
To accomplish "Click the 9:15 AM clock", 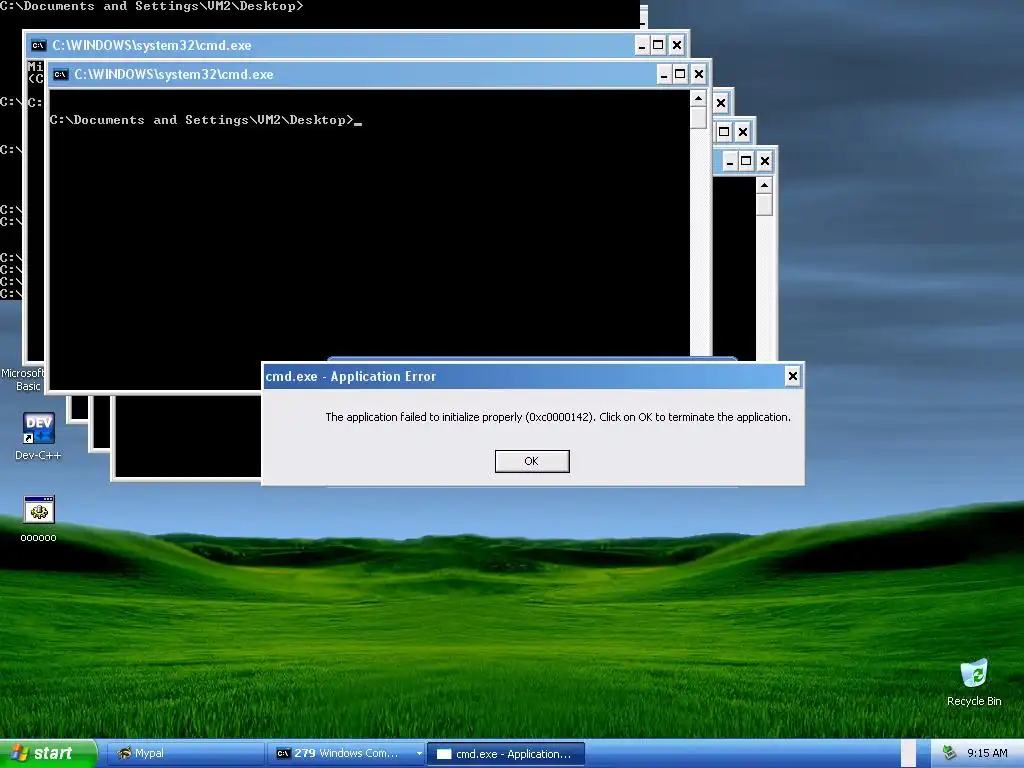I will (987, 753).
